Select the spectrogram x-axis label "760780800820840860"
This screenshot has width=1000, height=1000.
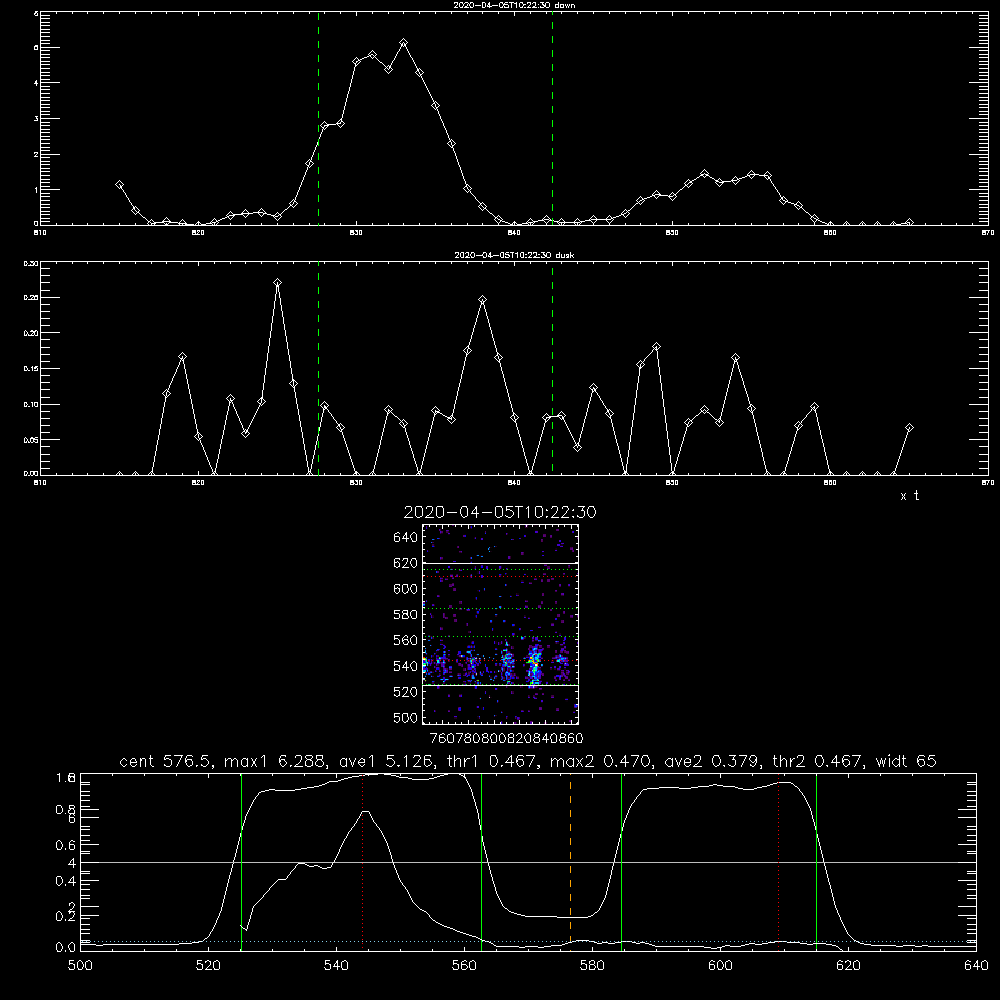(x=506, y=739)
